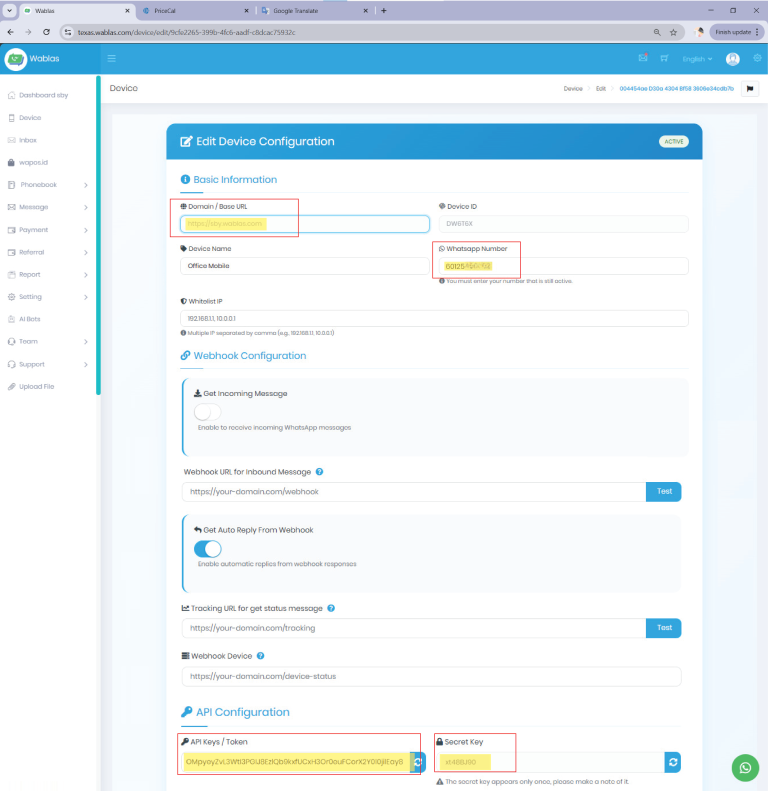768x791 pixels.
Task: Click the help icon beside Webhook Device
Action: pos(260,656)
